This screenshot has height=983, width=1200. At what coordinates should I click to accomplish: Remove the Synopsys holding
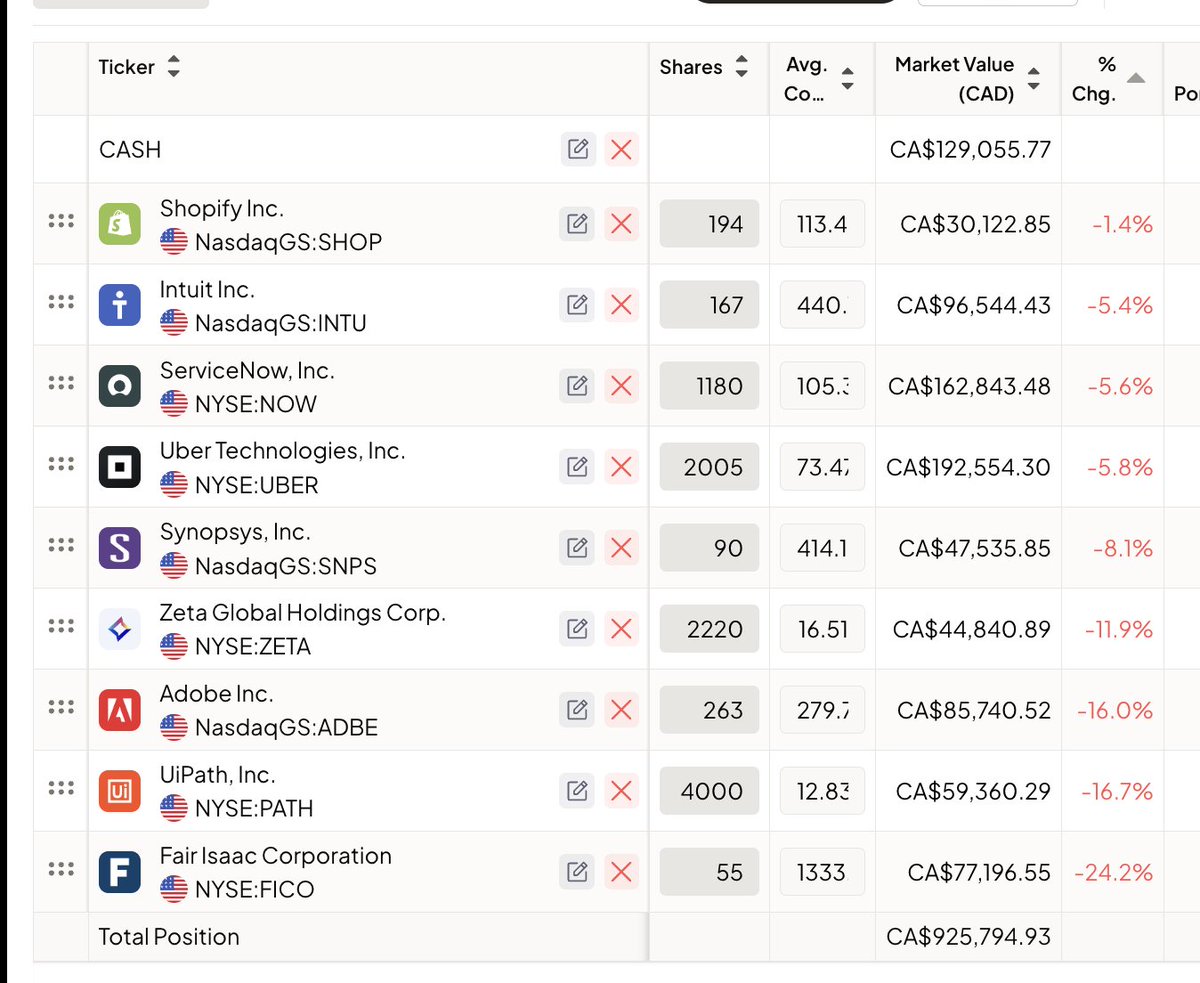click(621, 548)
